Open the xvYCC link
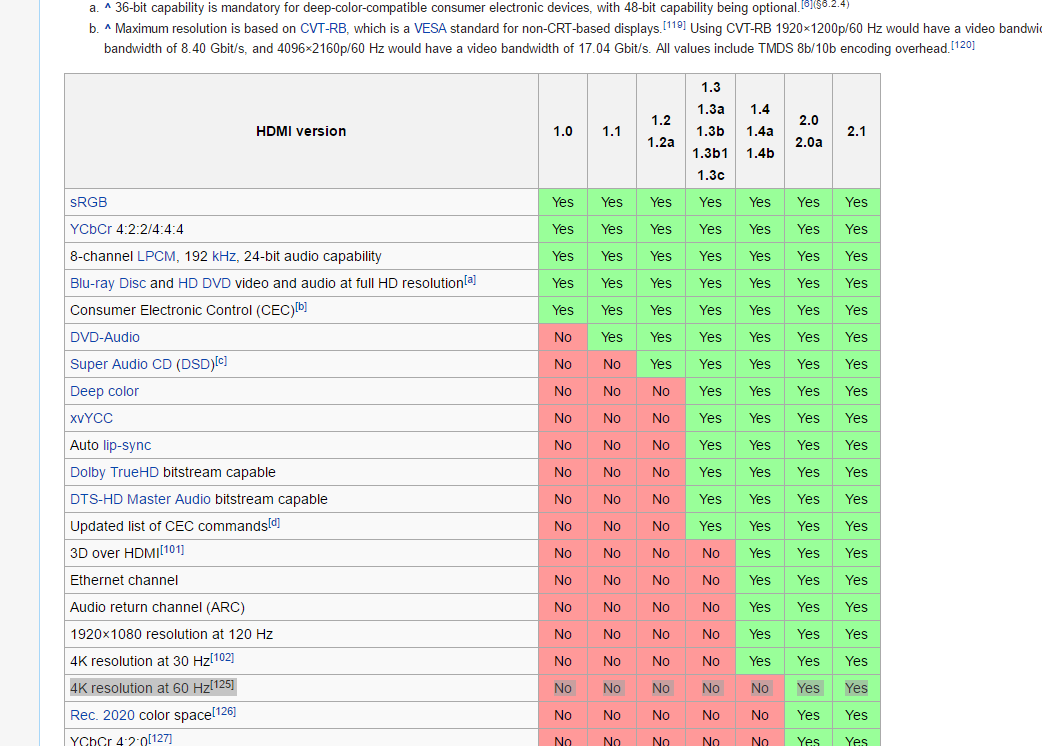This screenshot has width=1042, height=746. click(91, 419)
